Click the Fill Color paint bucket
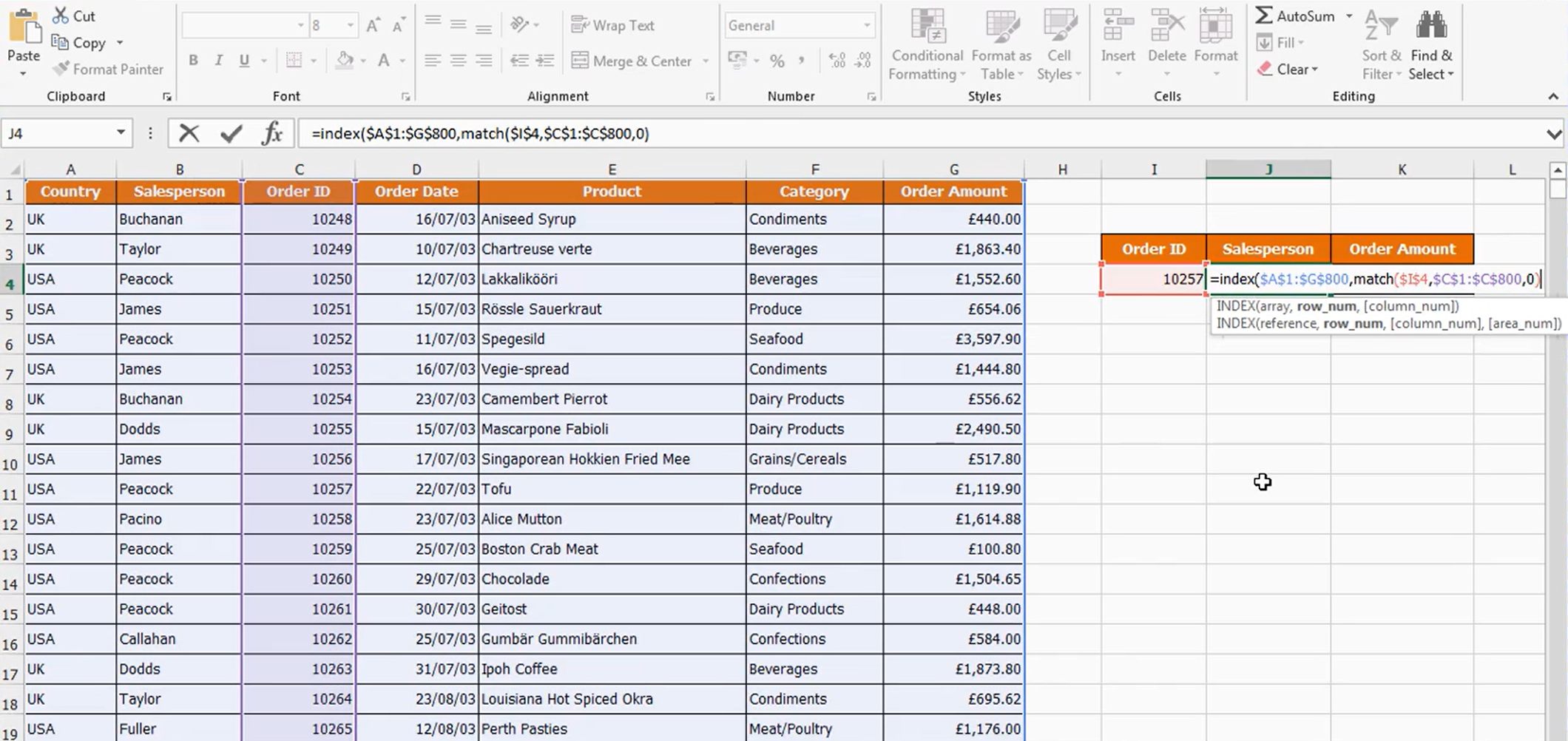The height and width of the screenshot is (741, 1568). pyautogui.click(x=345, y=61)
